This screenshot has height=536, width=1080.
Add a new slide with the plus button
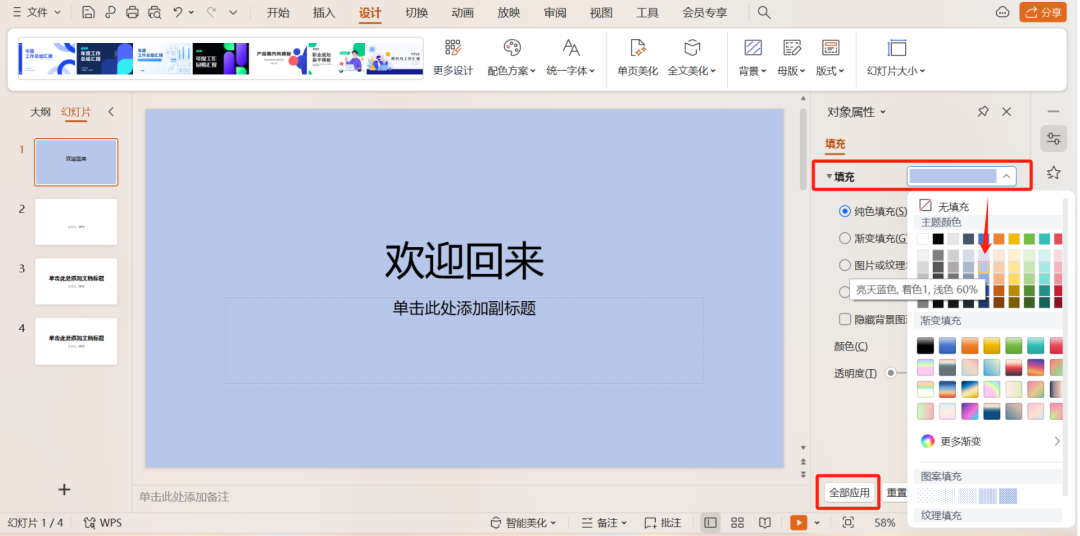(64, 490)
